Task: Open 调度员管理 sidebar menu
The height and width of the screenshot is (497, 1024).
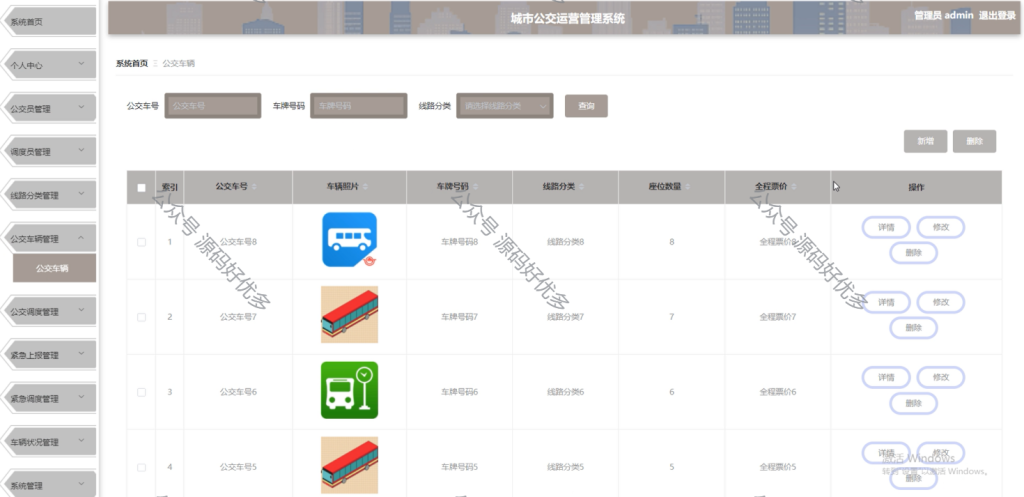Action: 50,152
